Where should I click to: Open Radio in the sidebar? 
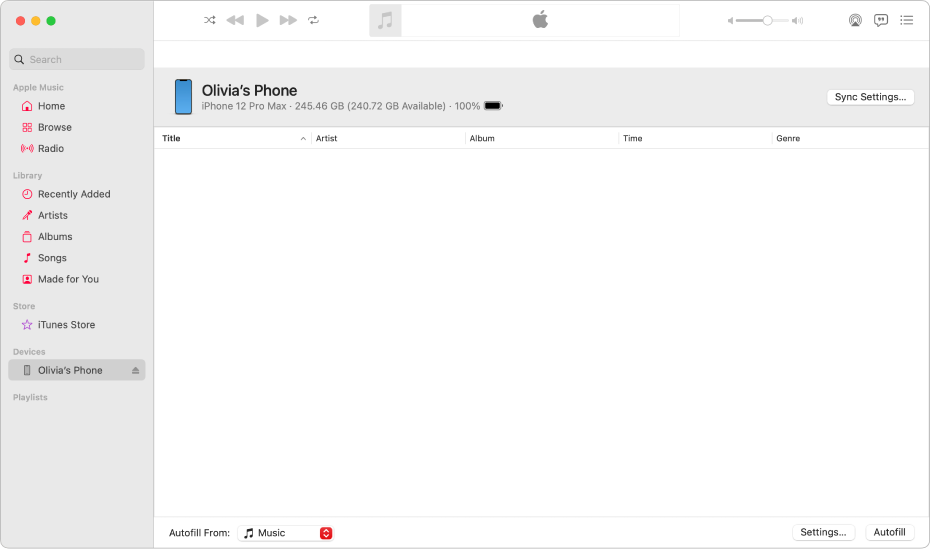tap(77, 149)
